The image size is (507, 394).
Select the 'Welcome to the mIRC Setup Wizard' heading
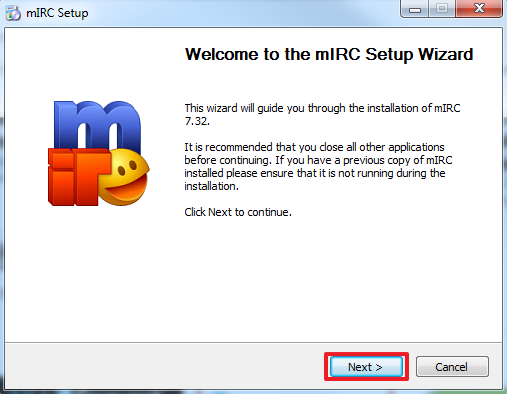[x=329, y=54]
